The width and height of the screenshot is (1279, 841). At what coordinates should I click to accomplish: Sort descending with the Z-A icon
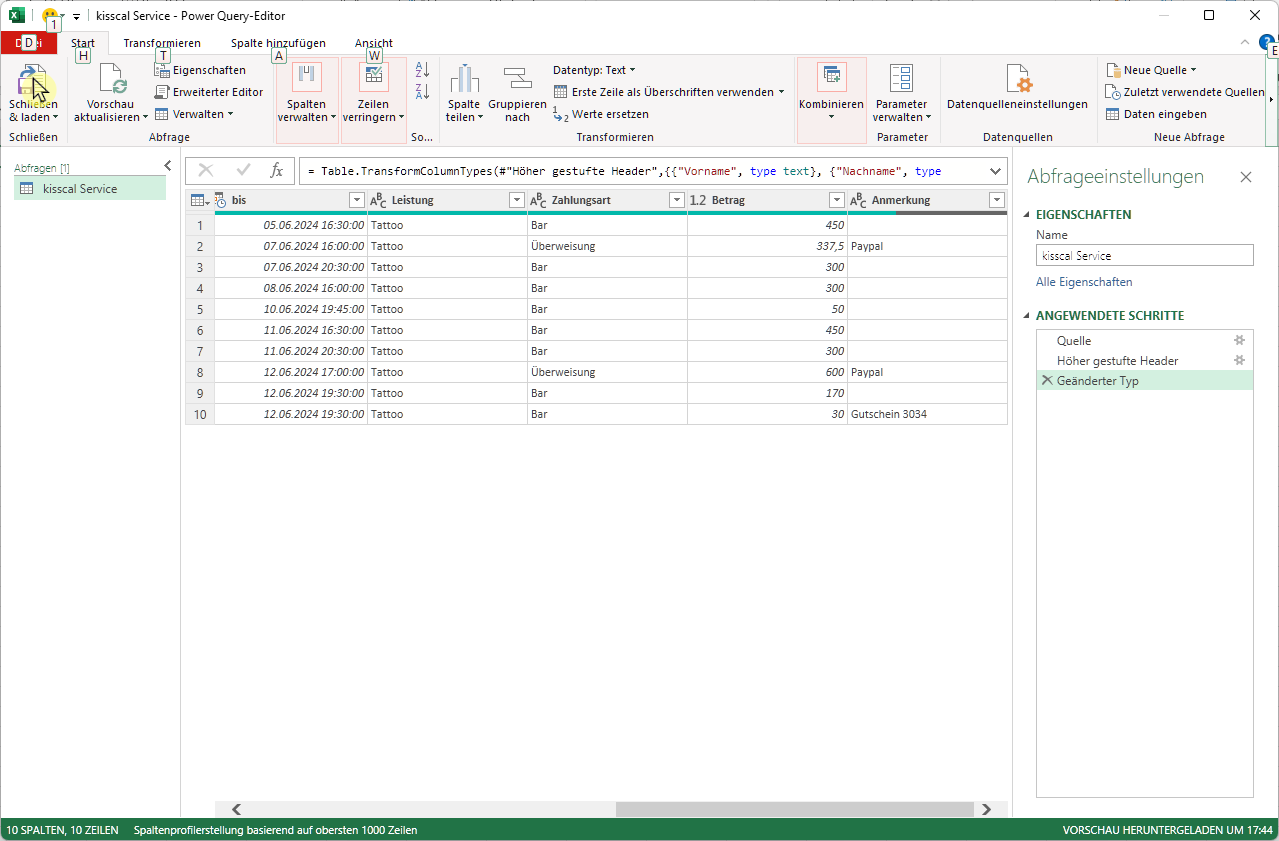(422, 92)
